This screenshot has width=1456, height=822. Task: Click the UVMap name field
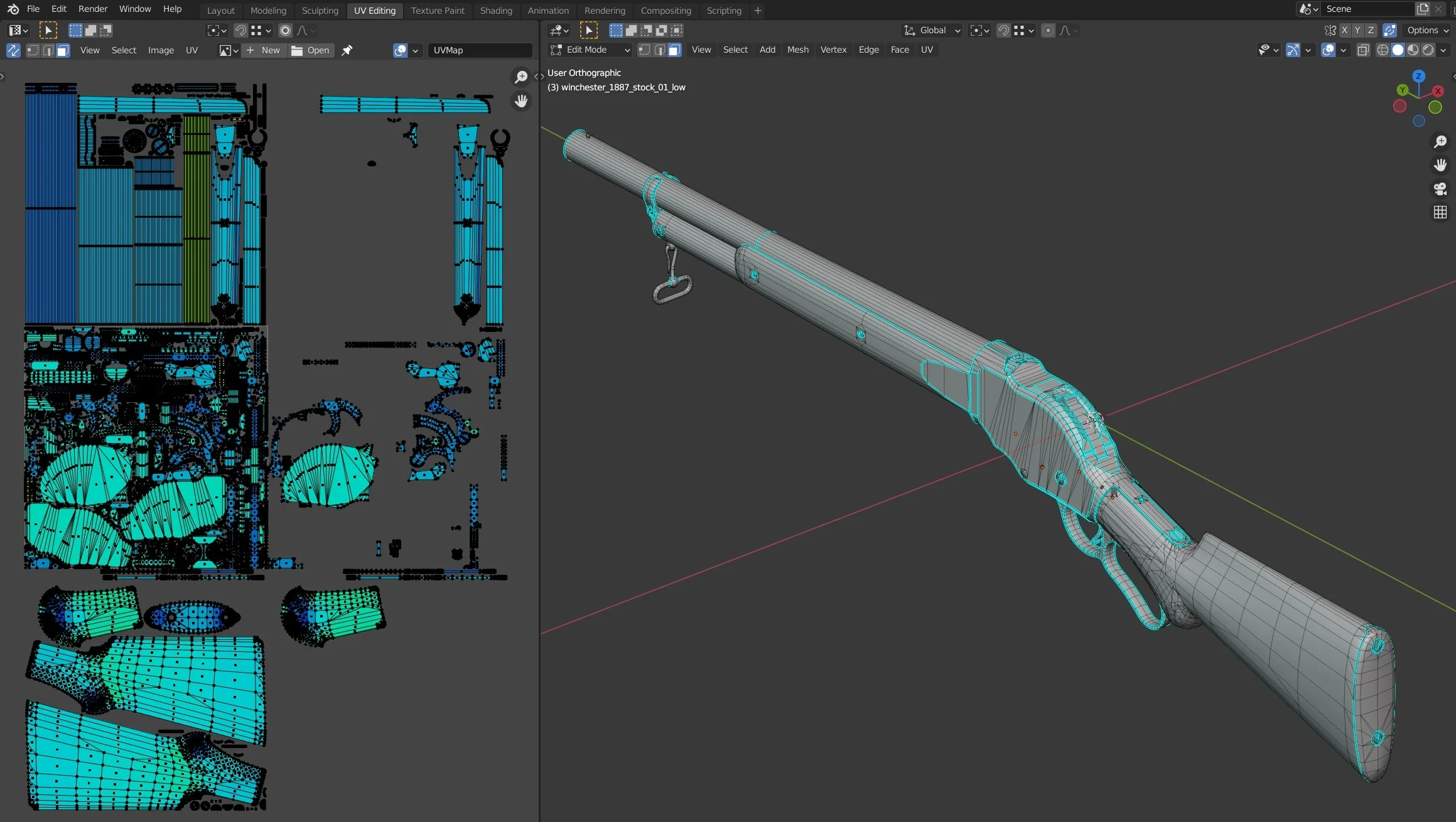pyautogui.click(x=480, y=50)
